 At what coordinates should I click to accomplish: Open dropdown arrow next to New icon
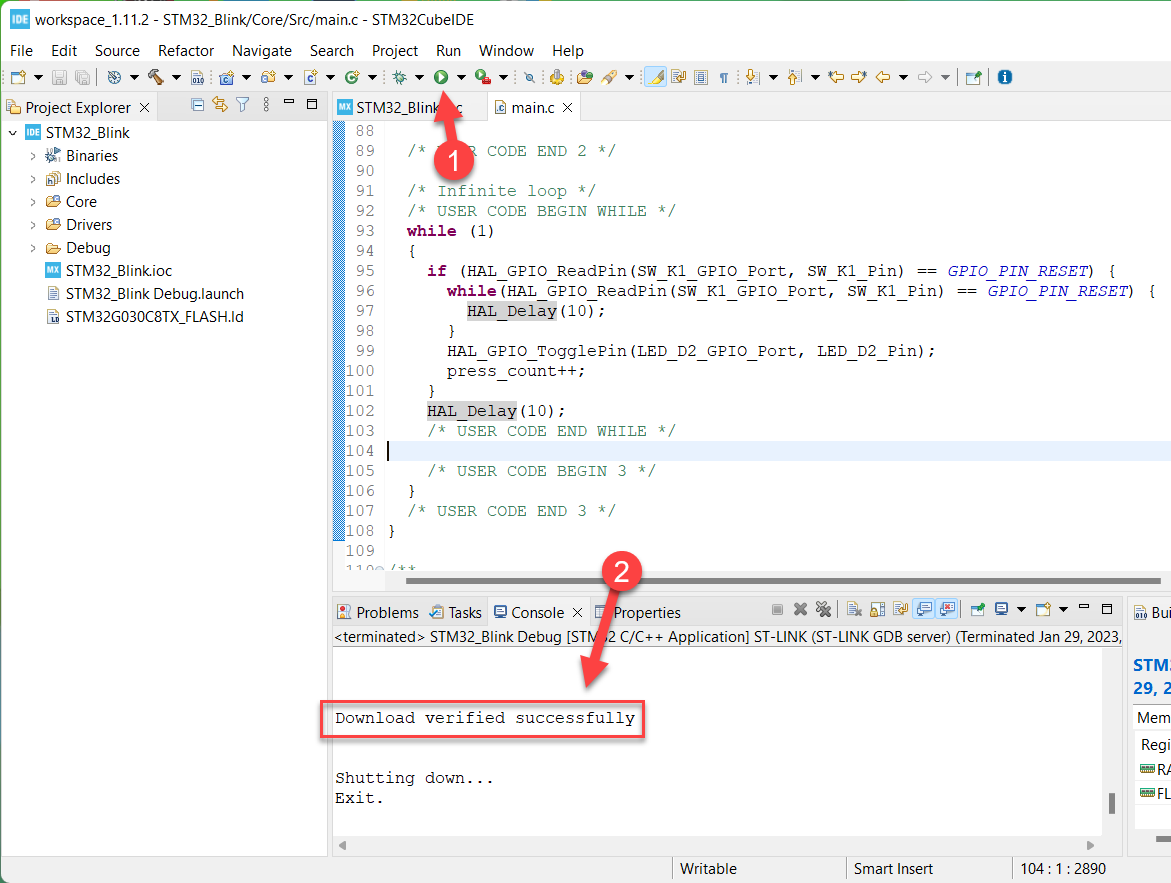coord(38,77)
